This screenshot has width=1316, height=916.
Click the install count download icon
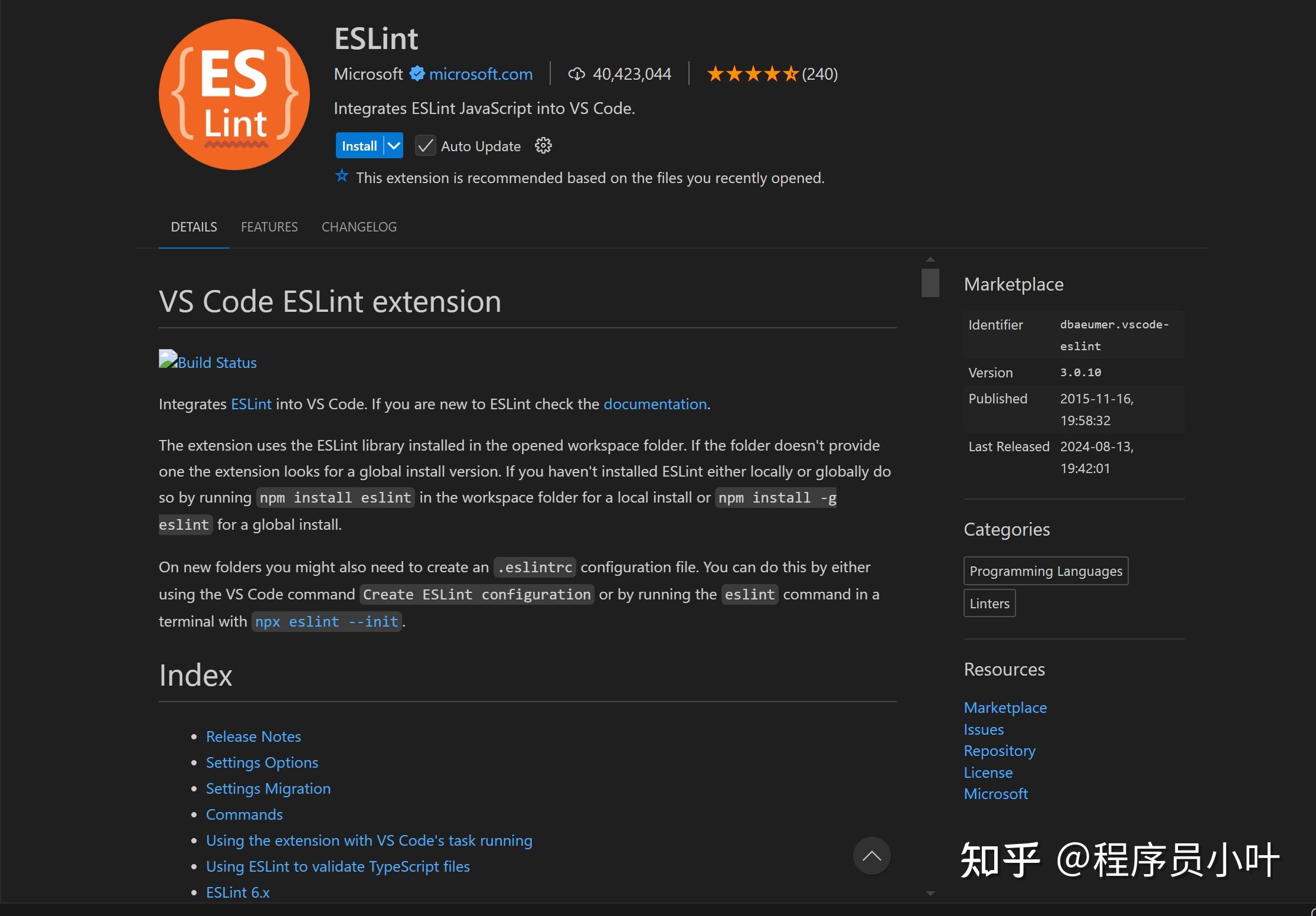(x=576, y=74)
